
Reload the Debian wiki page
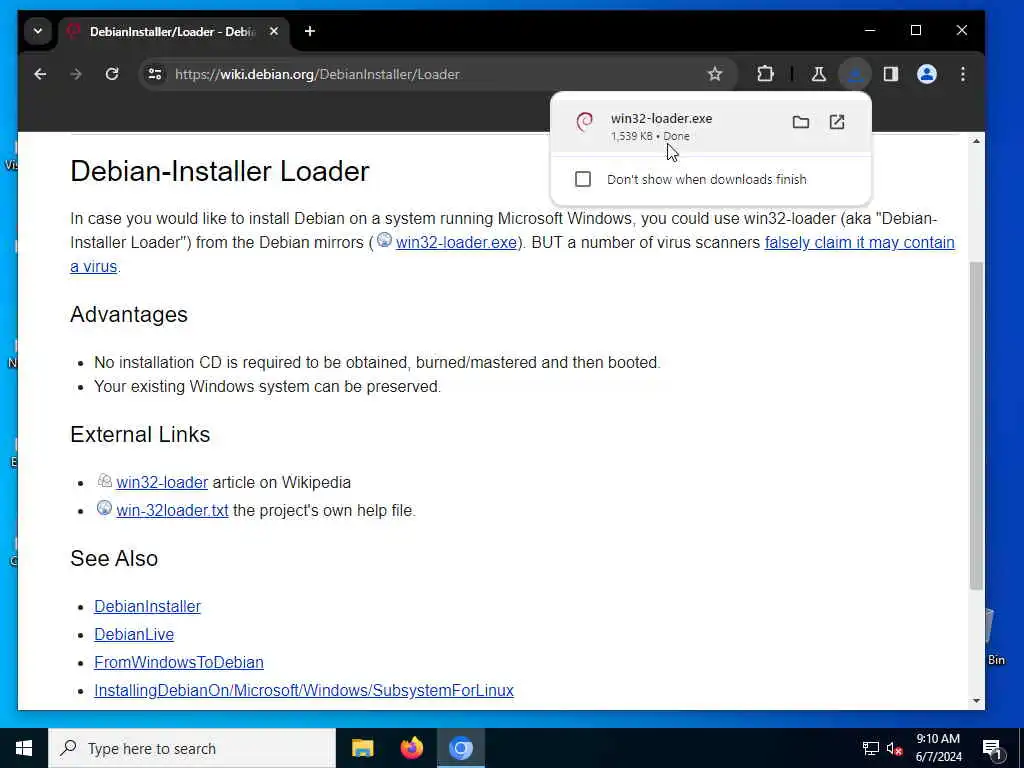(112, 74)
